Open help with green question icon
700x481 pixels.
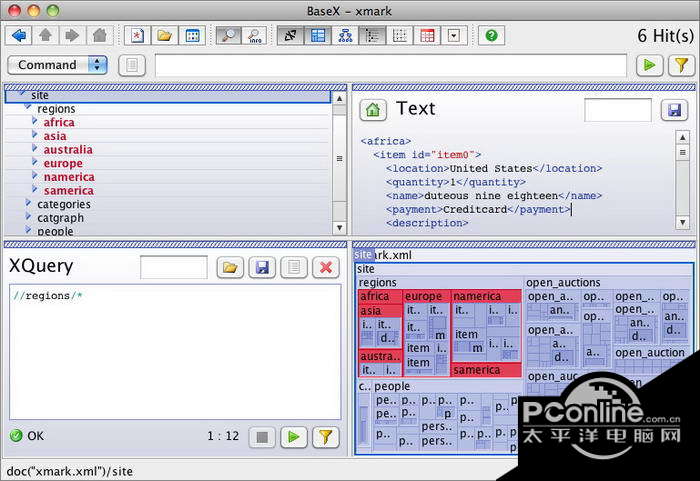pos(492,35)
